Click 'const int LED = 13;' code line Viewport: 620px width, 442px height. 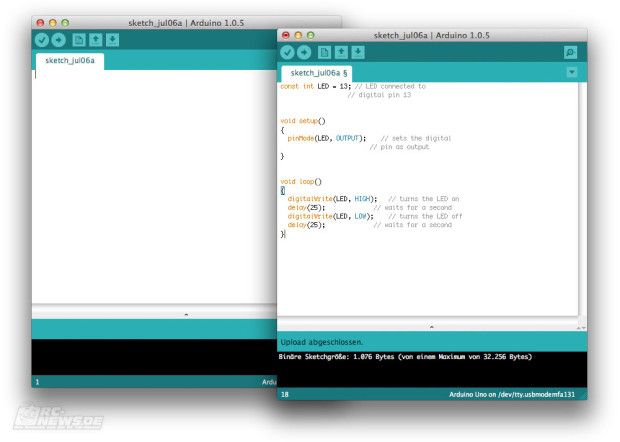pos(316,86)
